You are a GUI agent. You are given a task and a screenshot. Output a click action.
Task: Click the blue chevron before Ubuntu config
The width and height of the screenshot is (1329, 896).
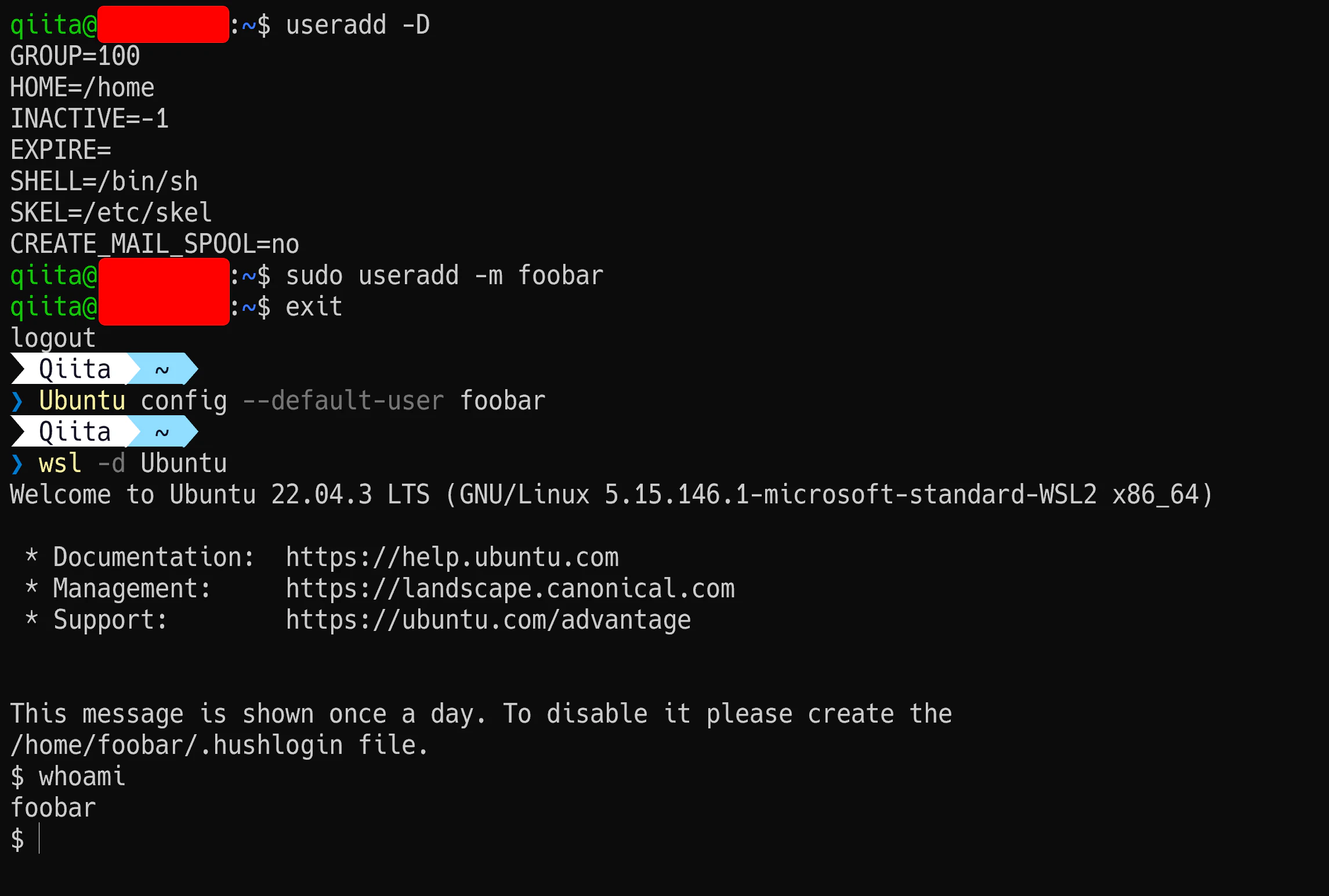tap(17, 401)
